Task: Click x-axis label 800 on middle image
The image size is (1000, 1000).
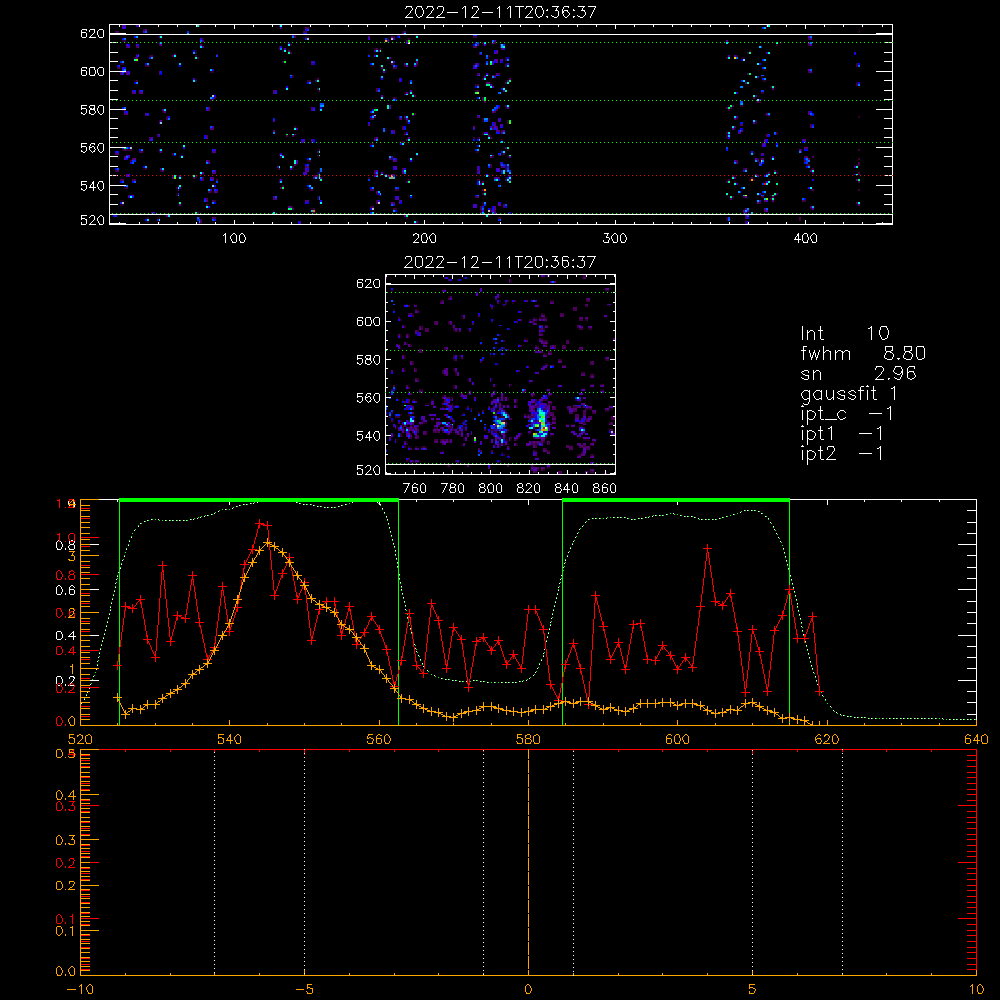Action: [x=490, y=489]
